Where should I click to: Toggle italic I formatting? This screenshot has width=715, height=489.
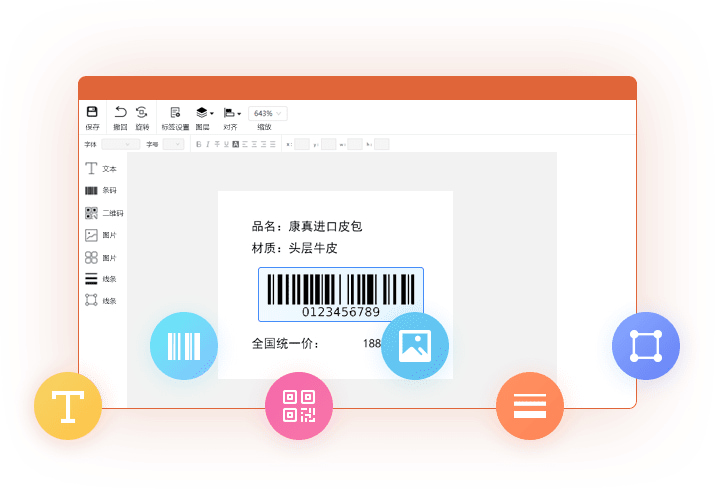(207, 145)
